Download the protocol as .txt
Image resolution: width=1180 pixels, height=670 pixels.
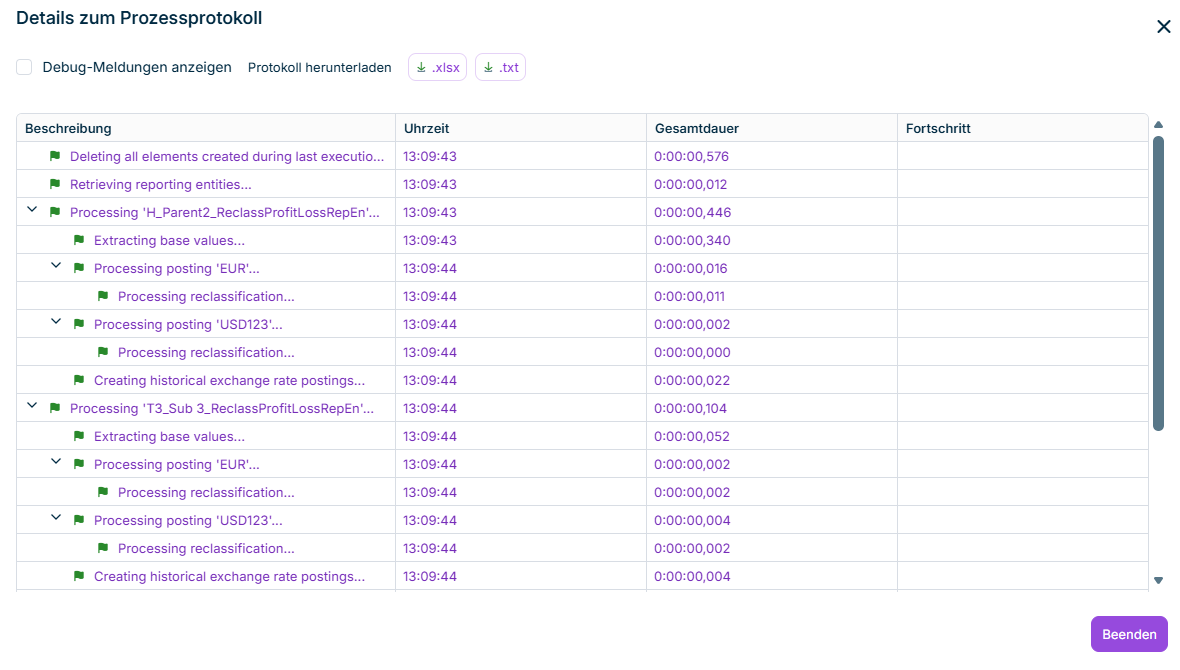tap(500, 67)
